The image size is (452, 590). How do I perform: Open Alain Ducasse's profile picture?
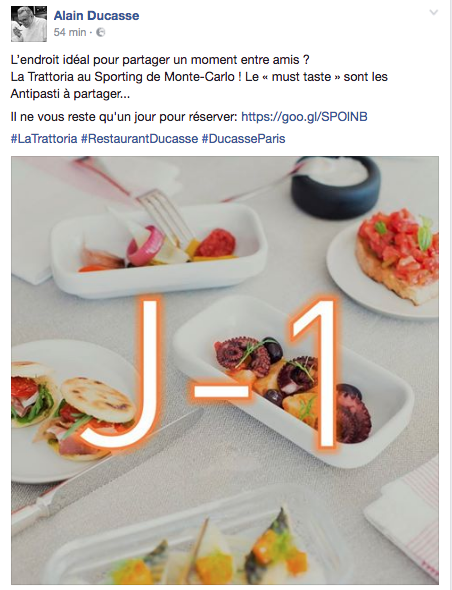tap(29, 24)
